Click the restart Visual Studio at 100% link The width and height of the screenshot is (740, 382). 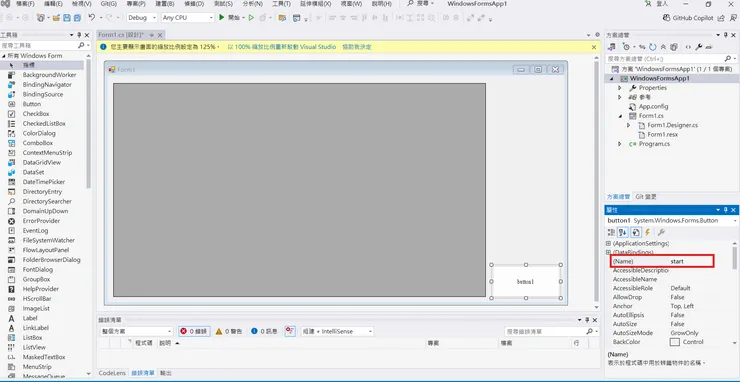click(x=282, y=47)
